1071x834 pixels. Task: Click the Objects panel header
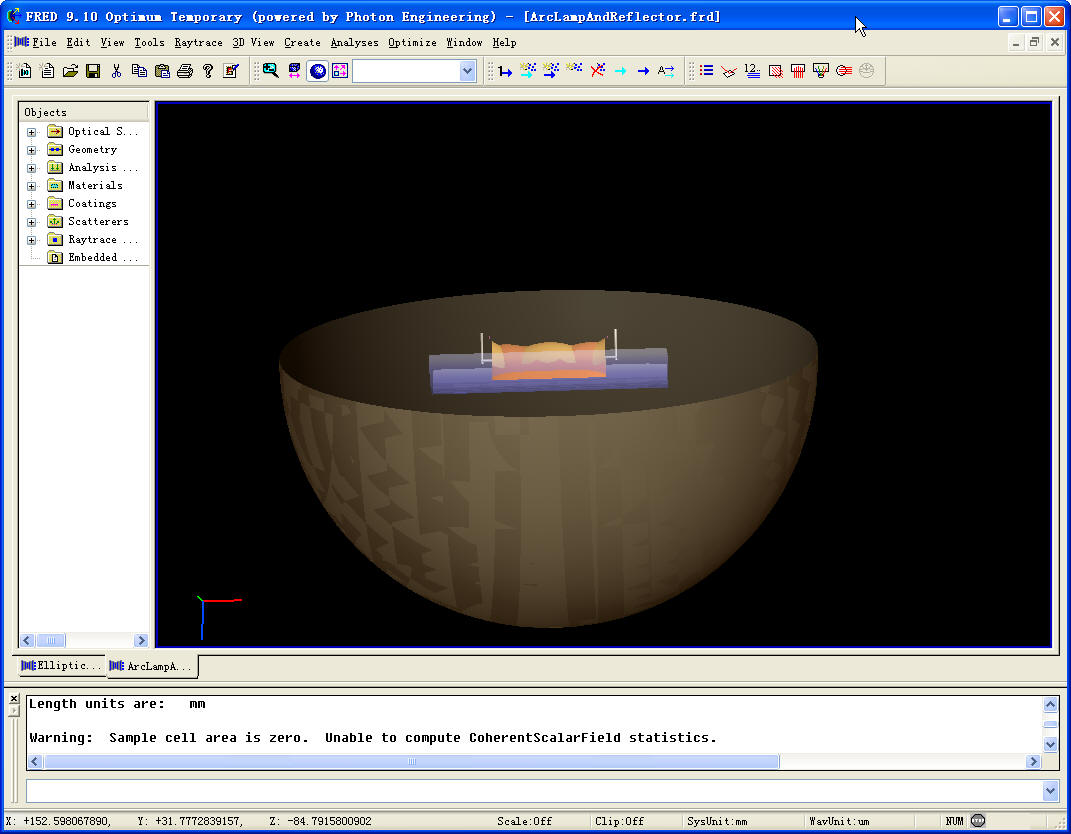coord(83,112)
